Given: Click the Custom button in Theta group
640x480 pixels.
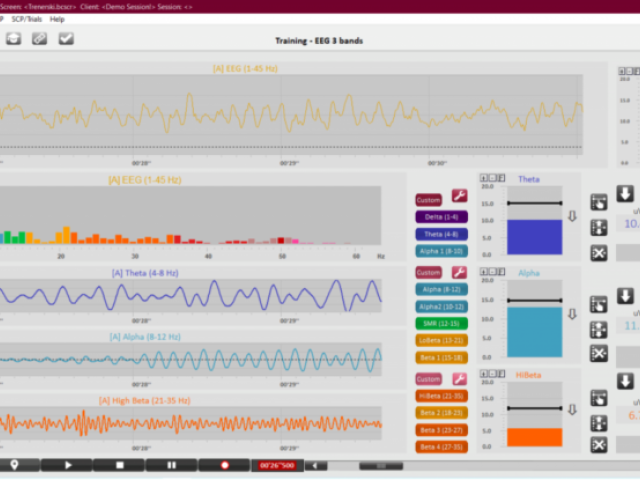Looking at the screenshot, I should coord(428,199).
